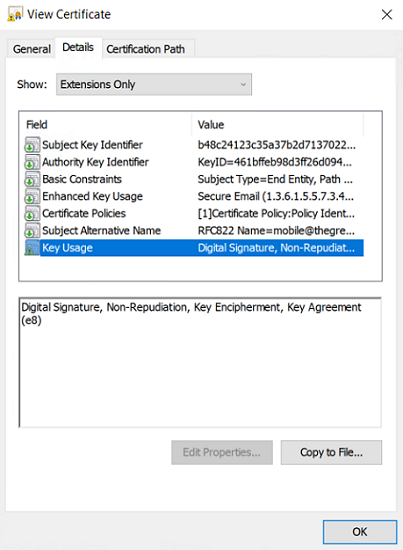Expand the Show combo box arrow

[243, 85]
